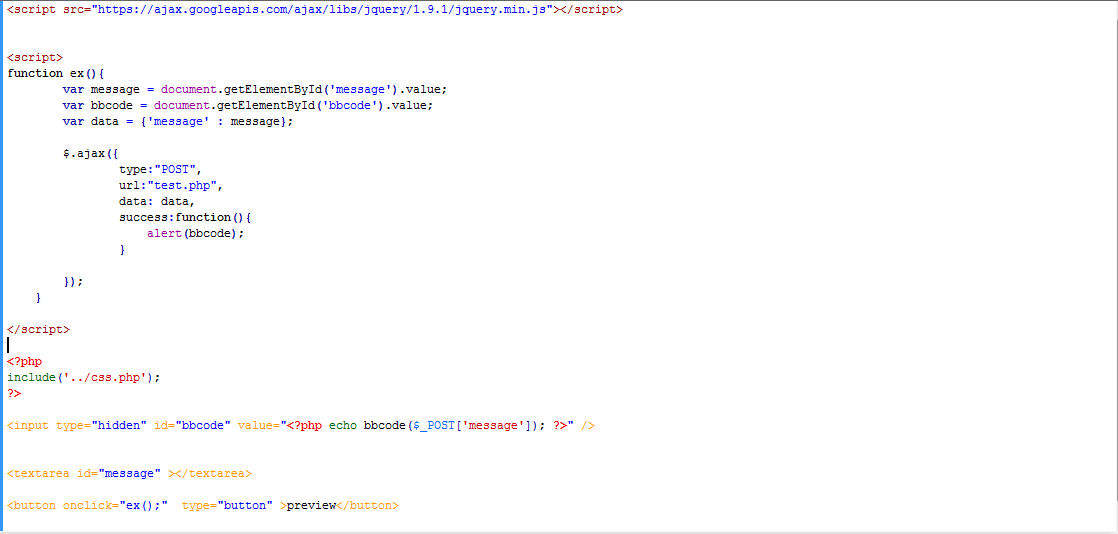Click the button onclick="ex();" line
Viewport: 1118px width, 534px height.
203,505
